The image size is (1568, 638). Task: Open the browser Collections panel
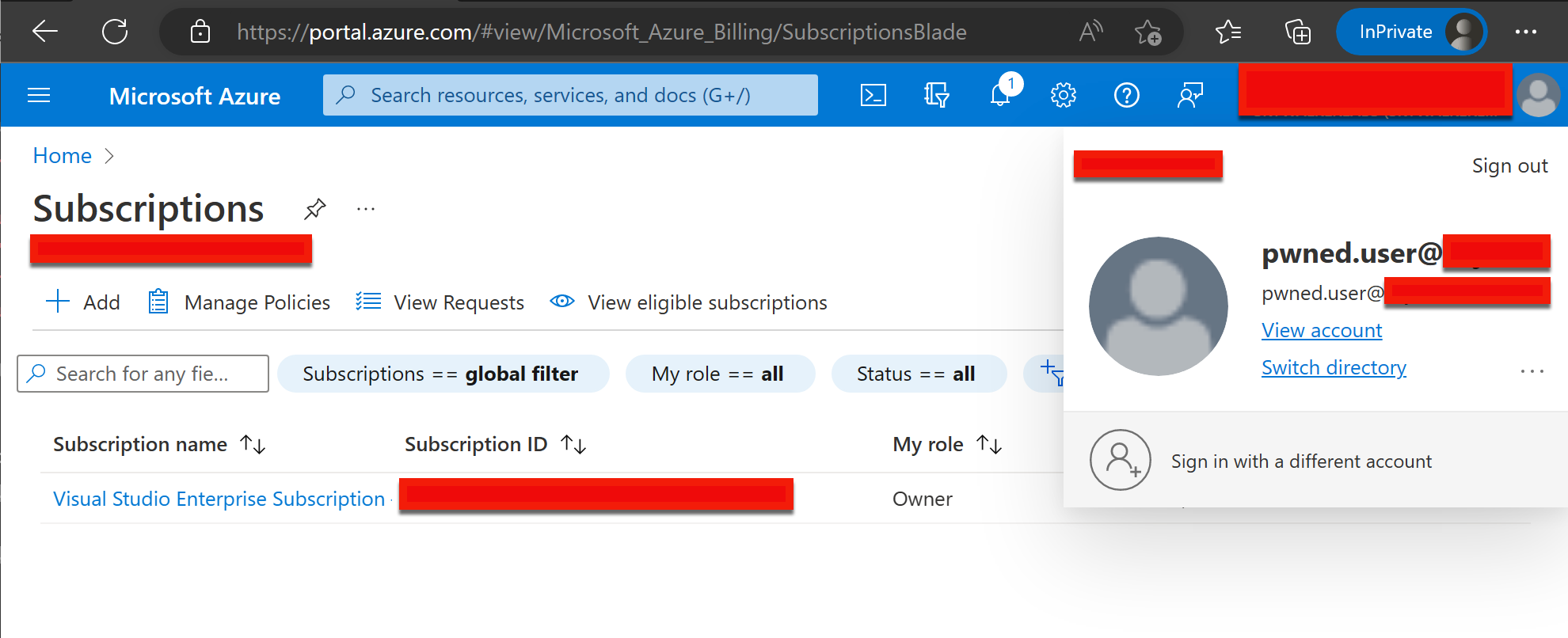[1297, 32]
